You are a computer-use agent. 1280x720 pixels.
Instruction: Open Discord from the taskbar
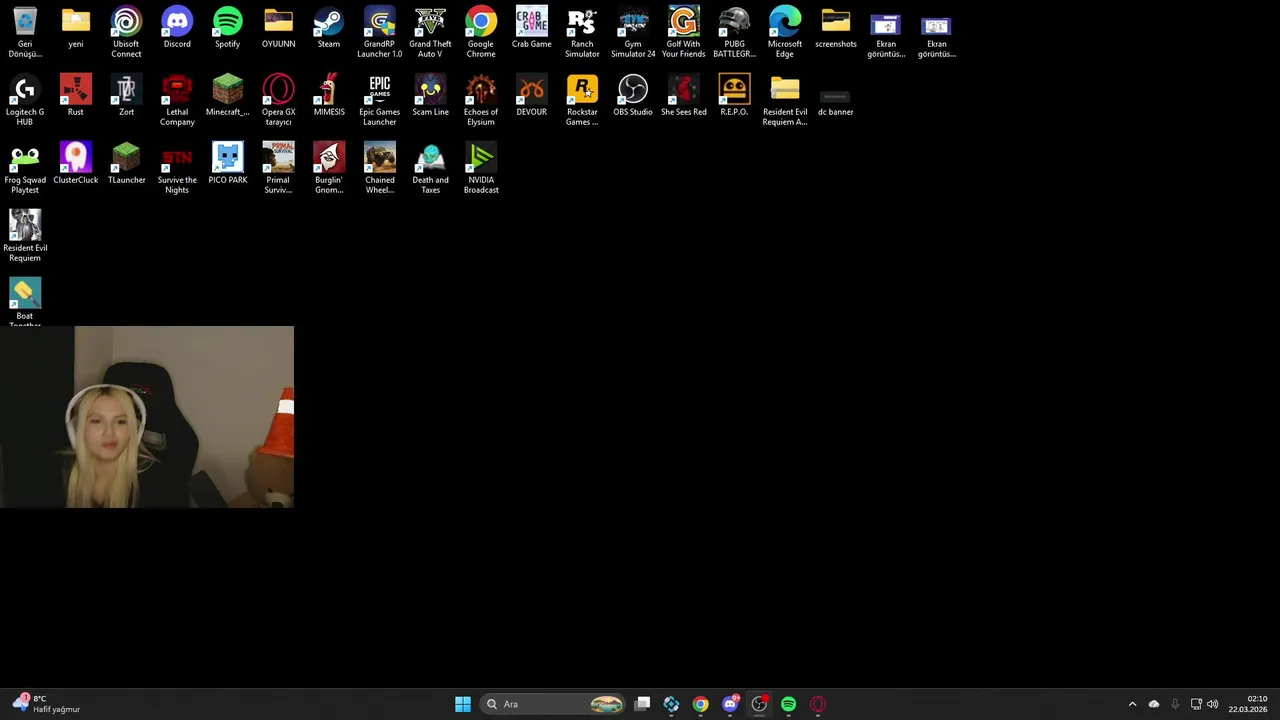[730, 704]
